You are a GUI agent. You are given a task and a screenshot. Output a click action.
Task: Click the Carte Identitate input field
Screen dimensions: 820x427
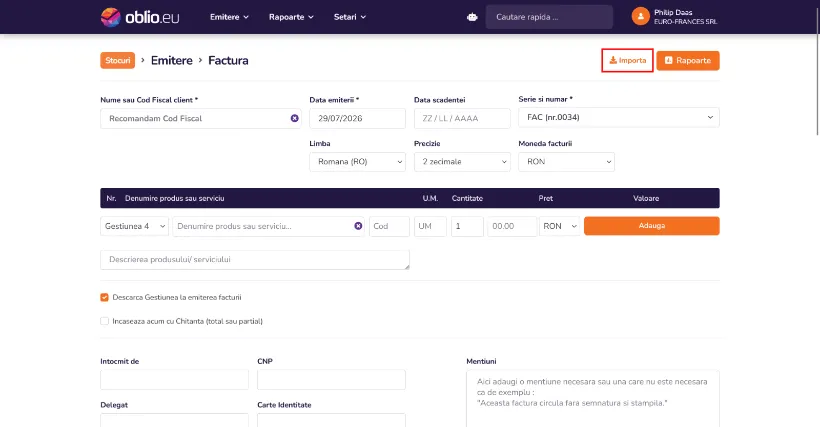(x=331, y=420)
